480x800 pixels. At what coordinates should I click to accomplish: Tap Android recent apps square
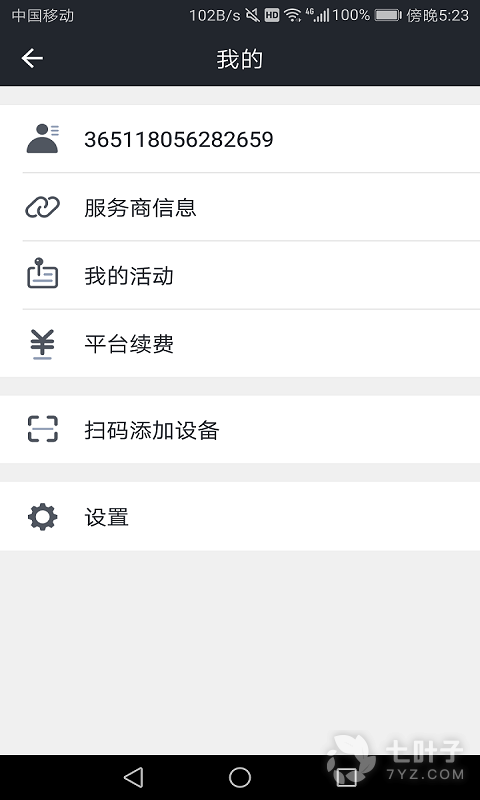(346, 778)
